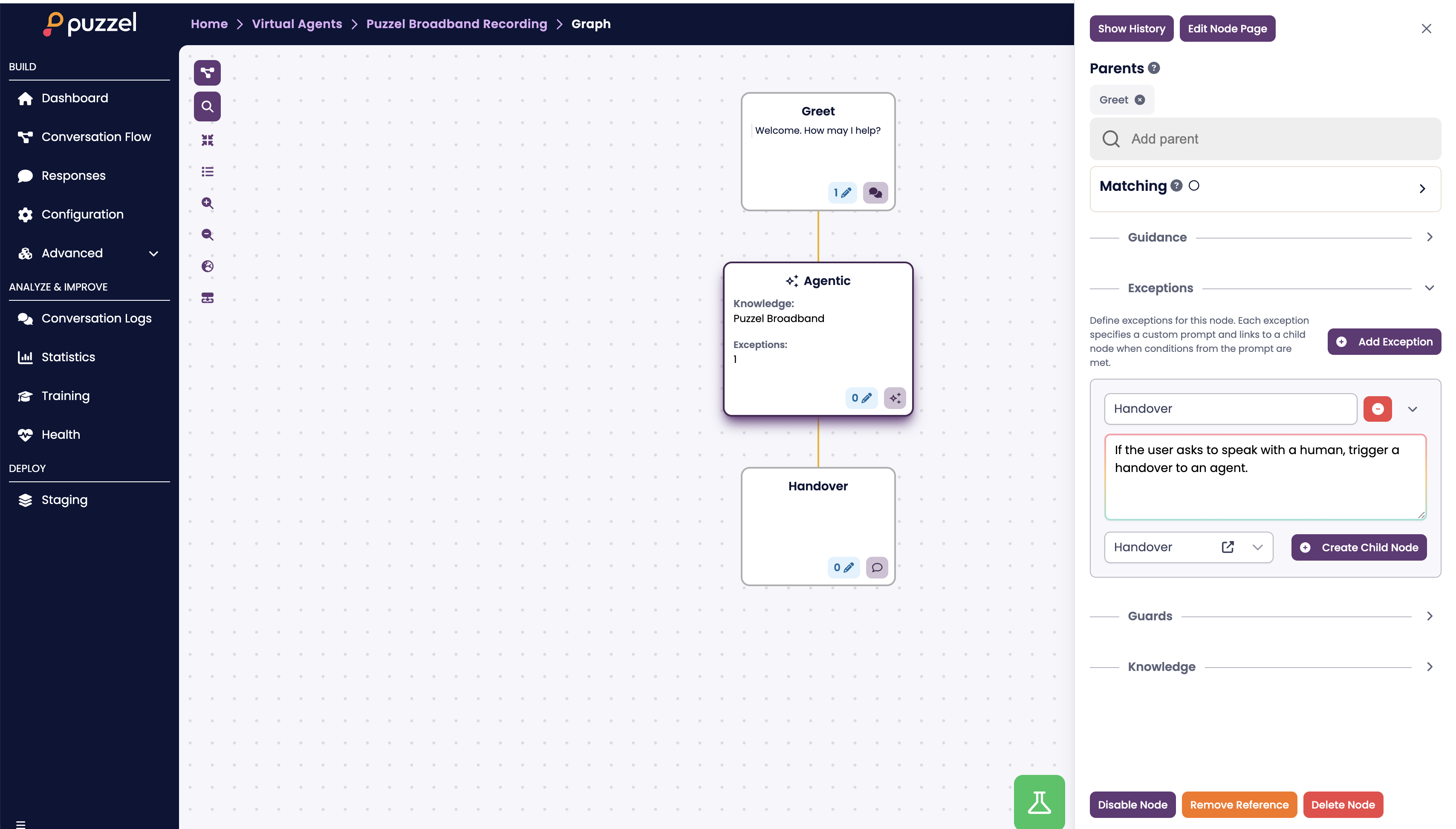Click the sparkle icon on Agentic node

click(894, 398)
